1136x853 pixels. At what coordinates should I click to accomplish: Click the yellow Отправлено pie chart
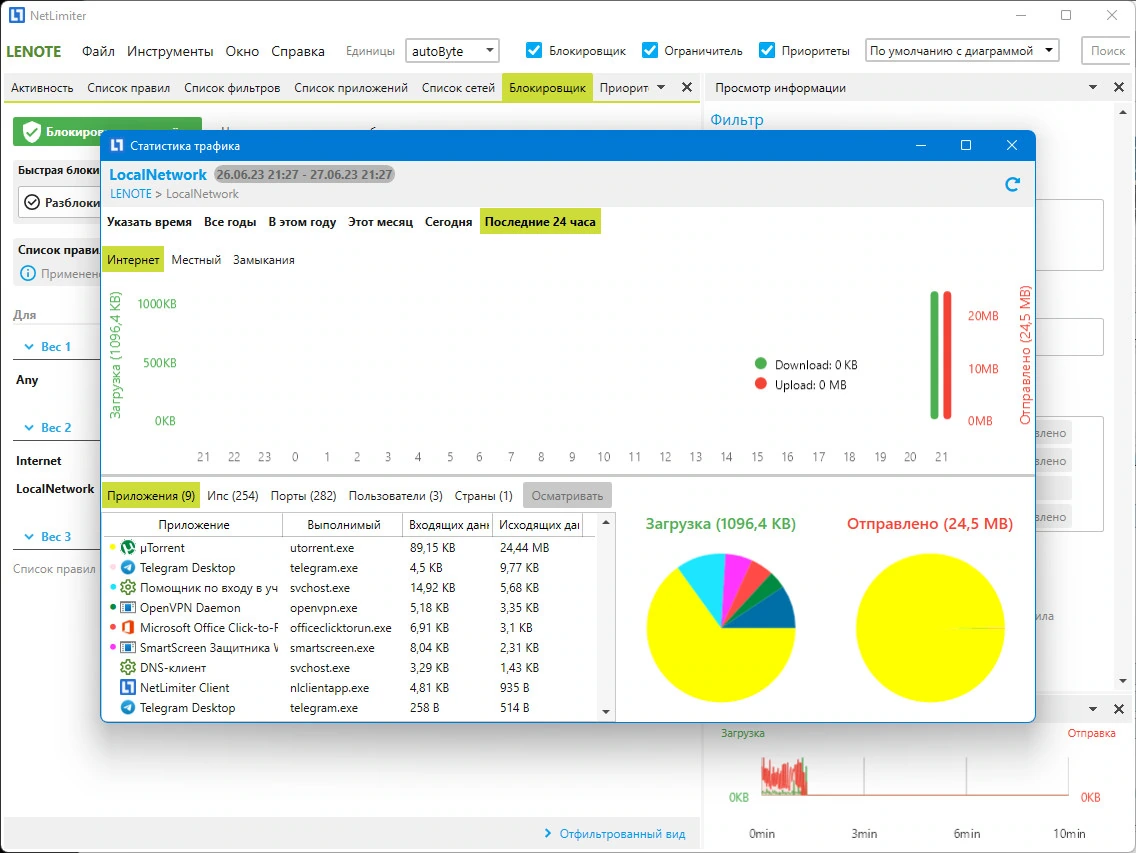930,628
